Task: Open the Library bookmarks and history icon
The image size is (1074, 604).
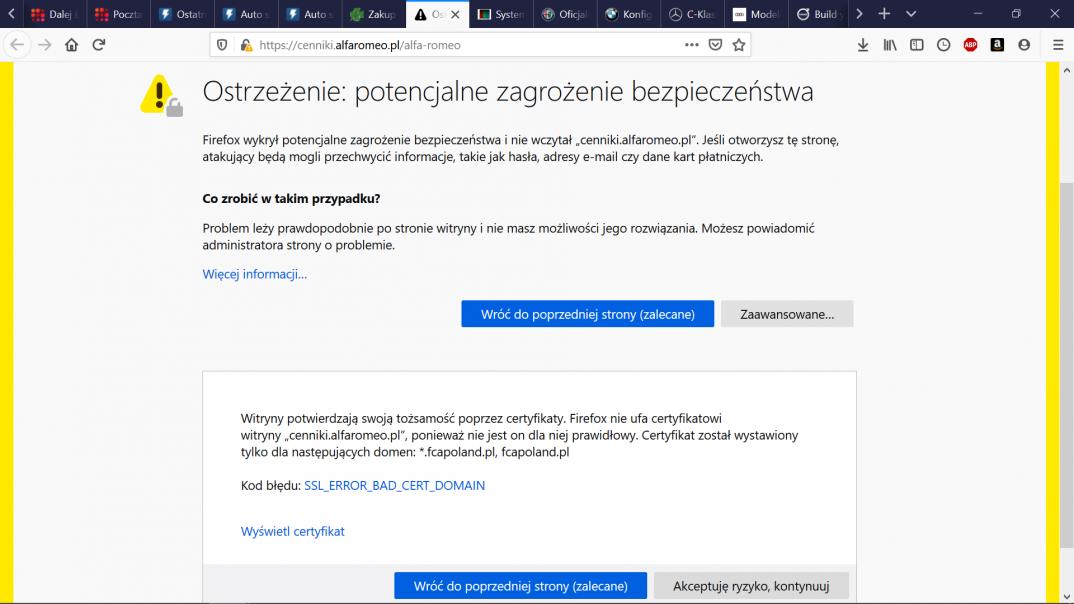Action: coord(890,45)
